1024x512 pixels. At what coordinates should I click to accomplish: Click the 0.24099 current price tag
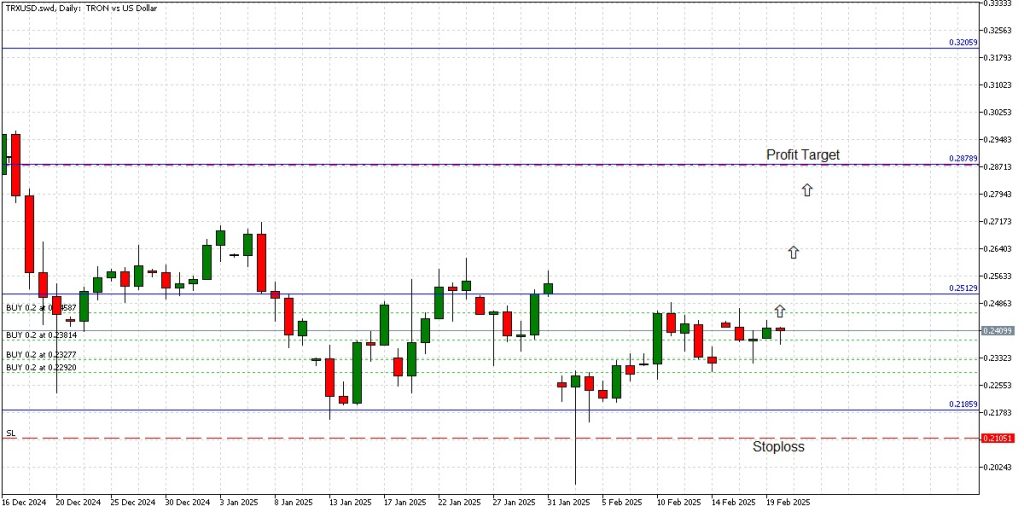click(996, 330)
